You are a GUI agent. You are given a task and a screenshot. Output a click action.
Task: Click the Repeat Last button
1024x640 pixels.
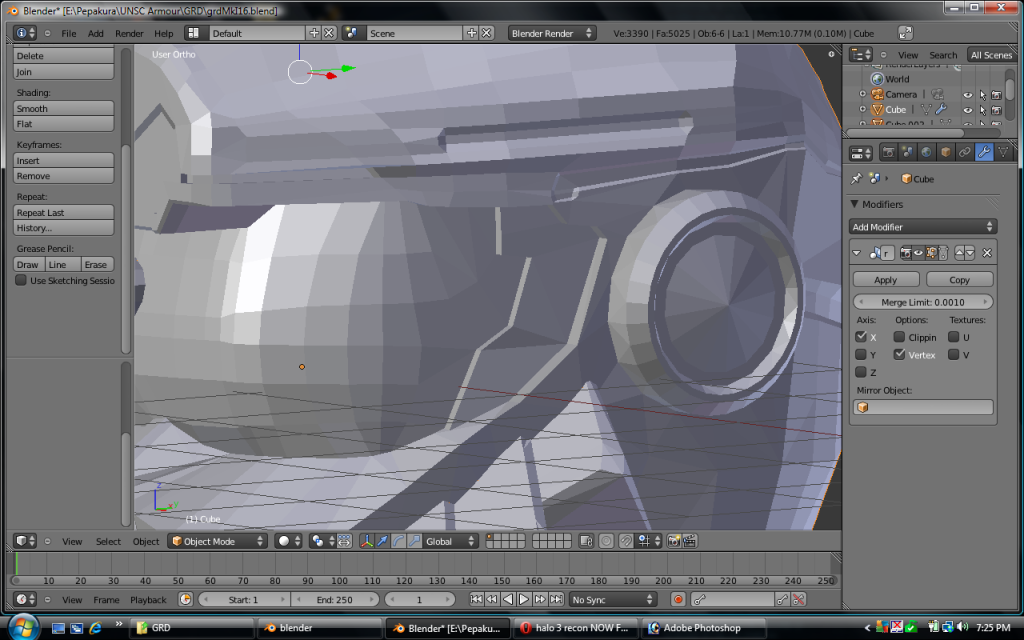[x=63, y=212]
